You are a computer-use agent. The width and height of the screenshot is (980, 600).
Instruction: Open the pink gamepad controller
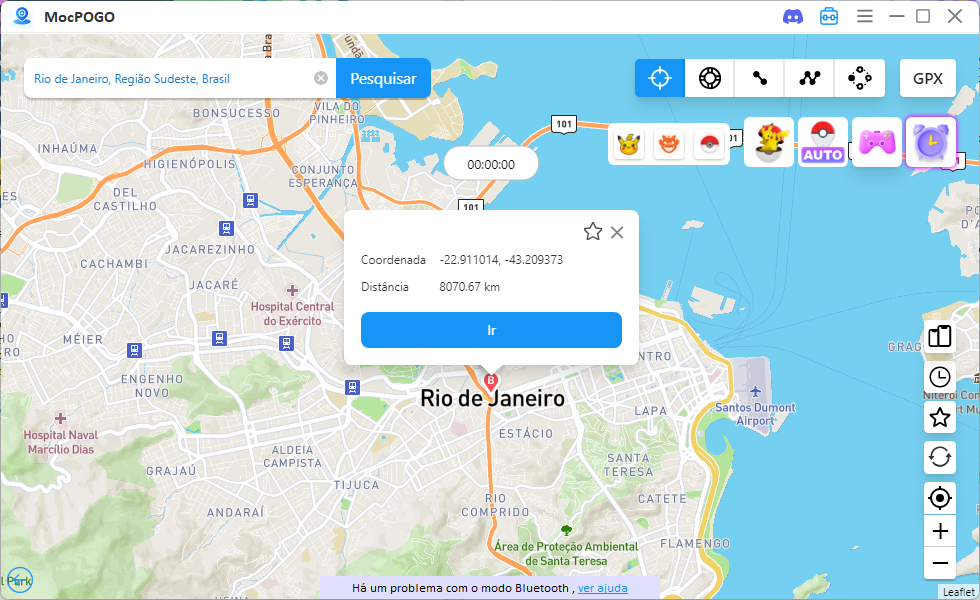point(877,142)
